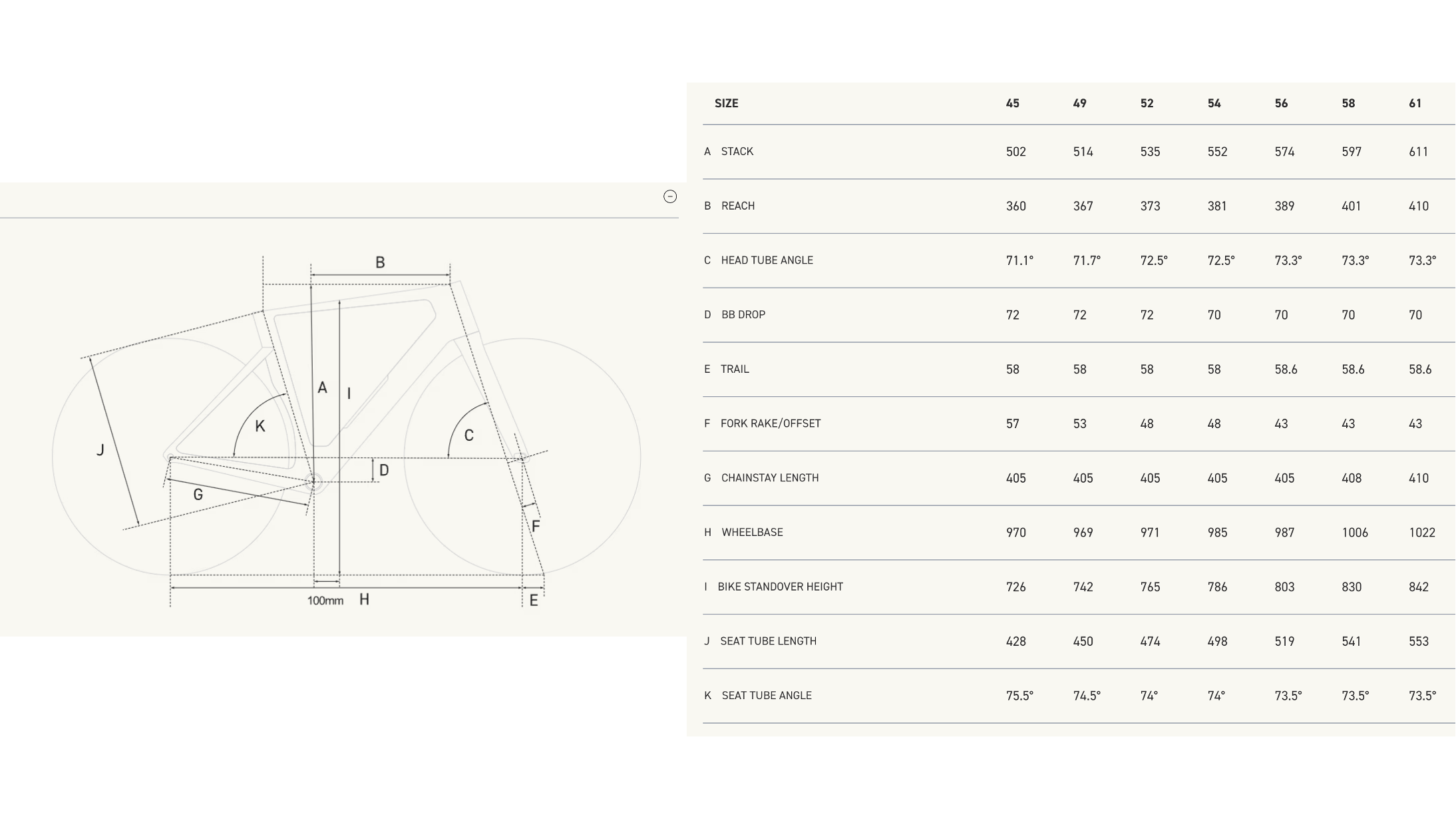This screenshot has width=1456, height=819.
Task: Click the CHAINSTAY LENGTH row label
Action: coord(769,478)
